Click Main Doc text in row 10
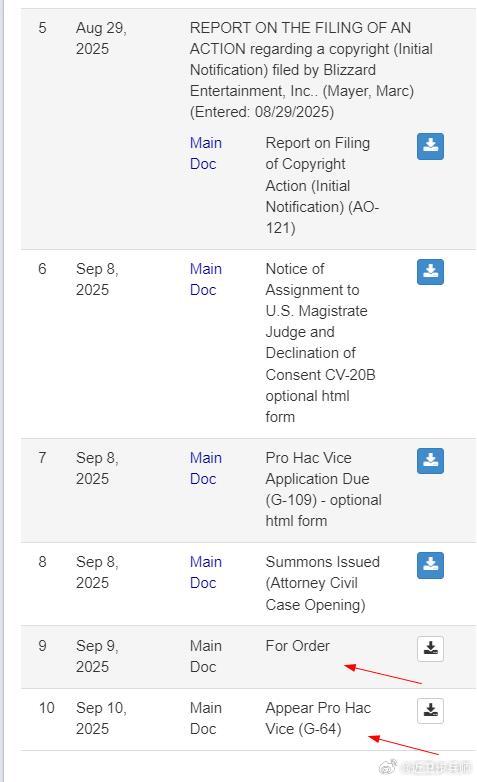The image size is (477, 782). click(x=206, y=718)
